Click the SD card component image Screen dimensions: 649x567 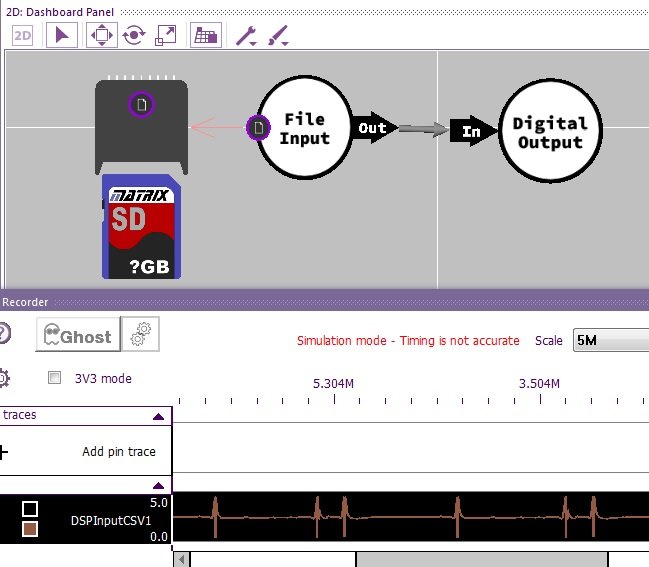(x=141, y=226)
